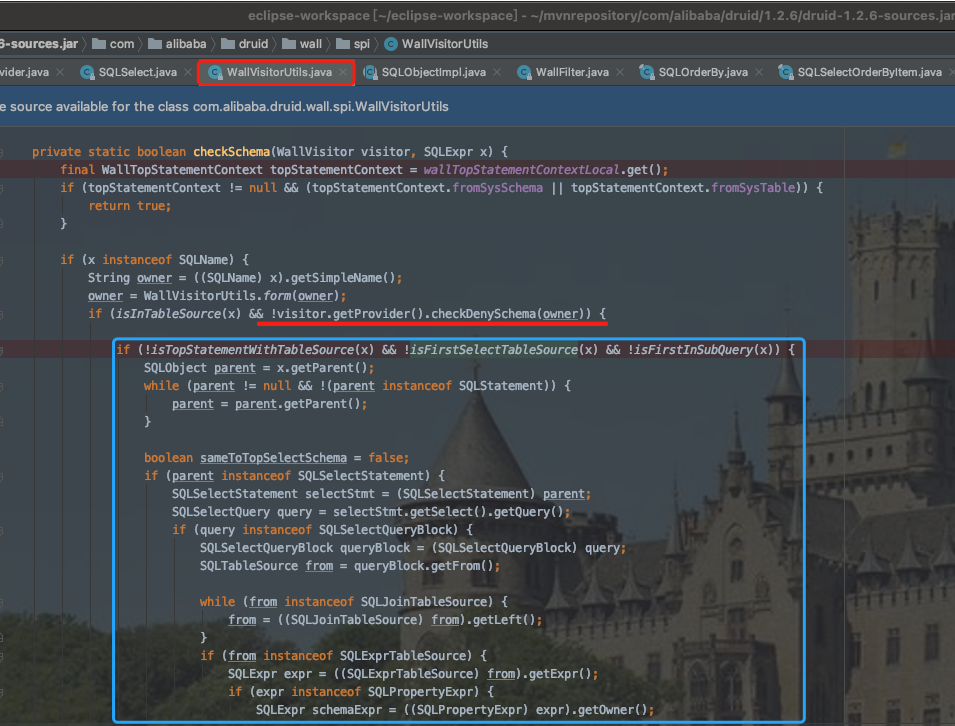This screenshot has width=955, height=726.
Task: Open the sources.jar breadcrumb
Action: 39,44
